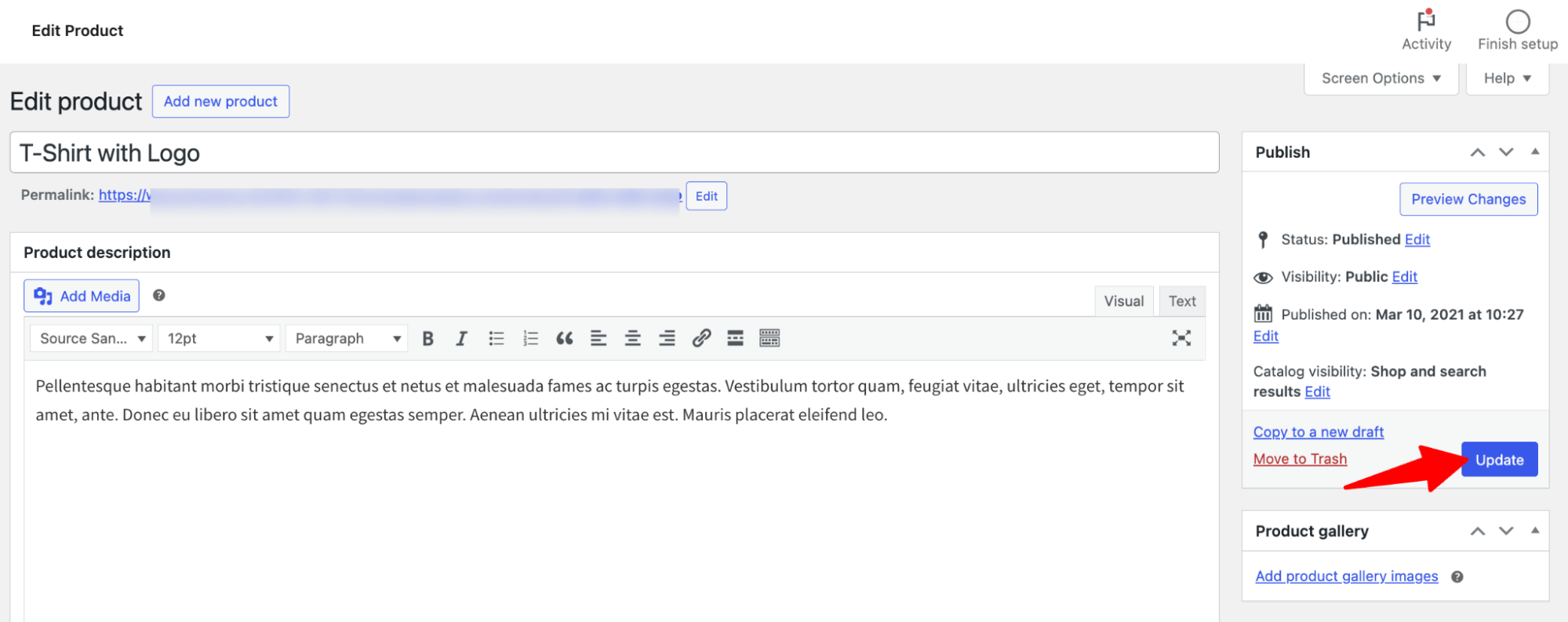Toggle italic formatting in editor toolbar
The width and height of the screenshot is (1568, 622).
pos(461,338)
